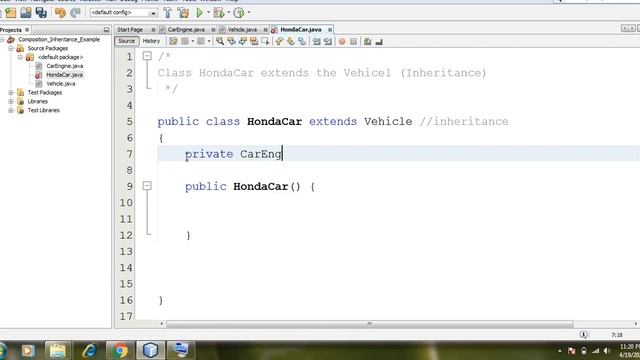Screen dimensions: 640x360
Task: Click the Comment icon in editor toolbar
Action: click(368, 41)
